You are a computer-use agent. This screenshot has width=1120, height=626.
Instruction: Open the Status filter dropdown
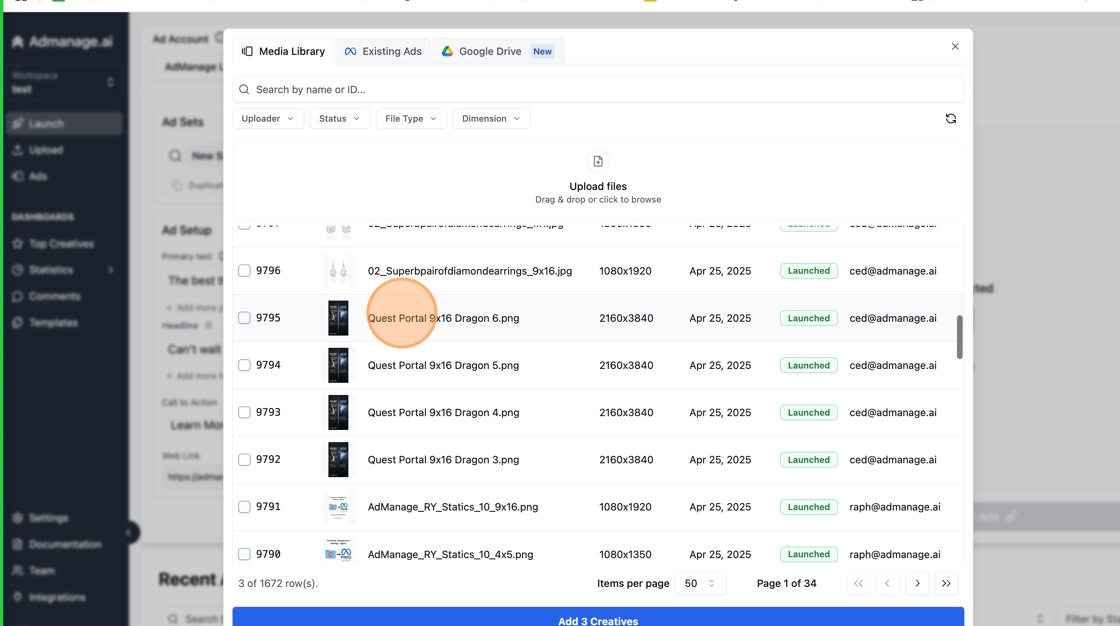pyautogui.click(x=339, y=119)
